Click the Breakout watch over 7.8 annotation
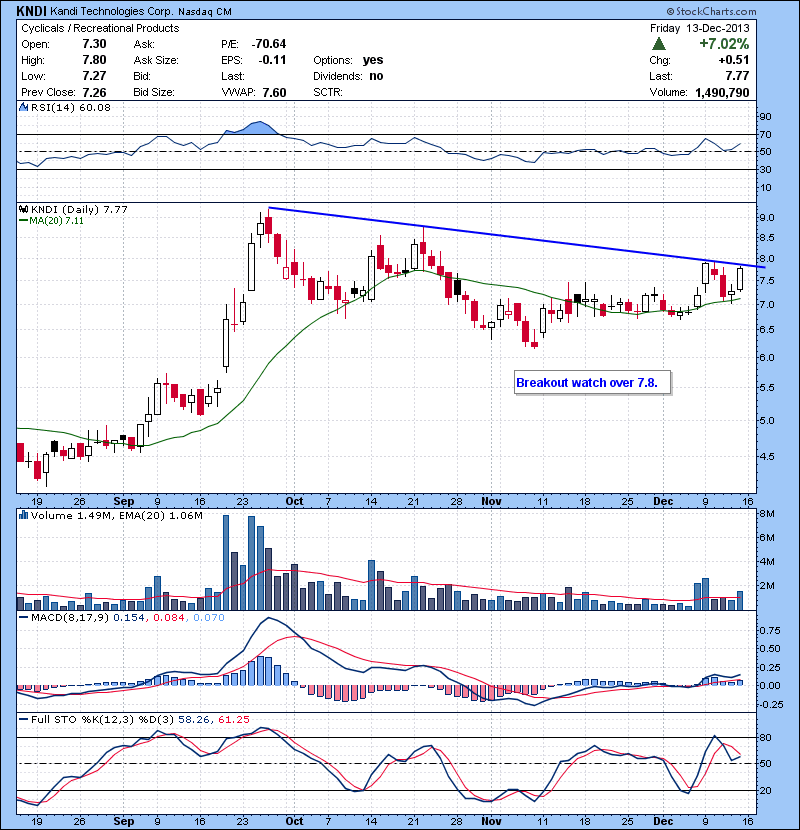Image resolution: width=800 pixels, height=830 pixels. pos(592,382)
